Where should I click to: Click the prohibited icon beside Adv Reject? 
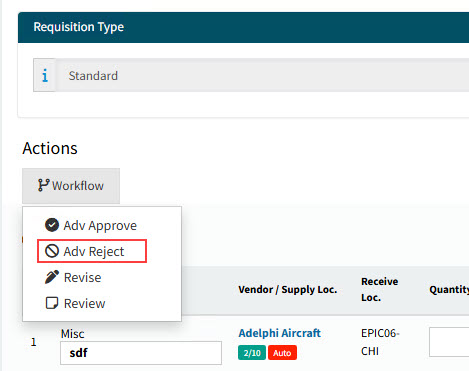coord(52,251)
